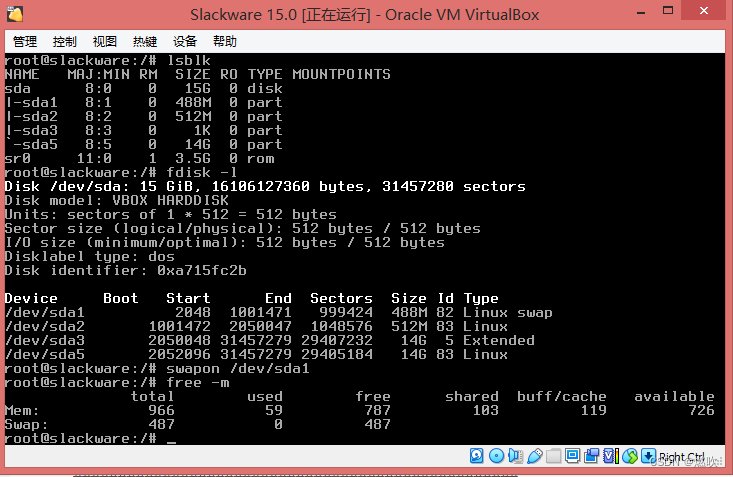Click the MOUNTPOINTS column header
733x477 pixels.
coord(341,74)
